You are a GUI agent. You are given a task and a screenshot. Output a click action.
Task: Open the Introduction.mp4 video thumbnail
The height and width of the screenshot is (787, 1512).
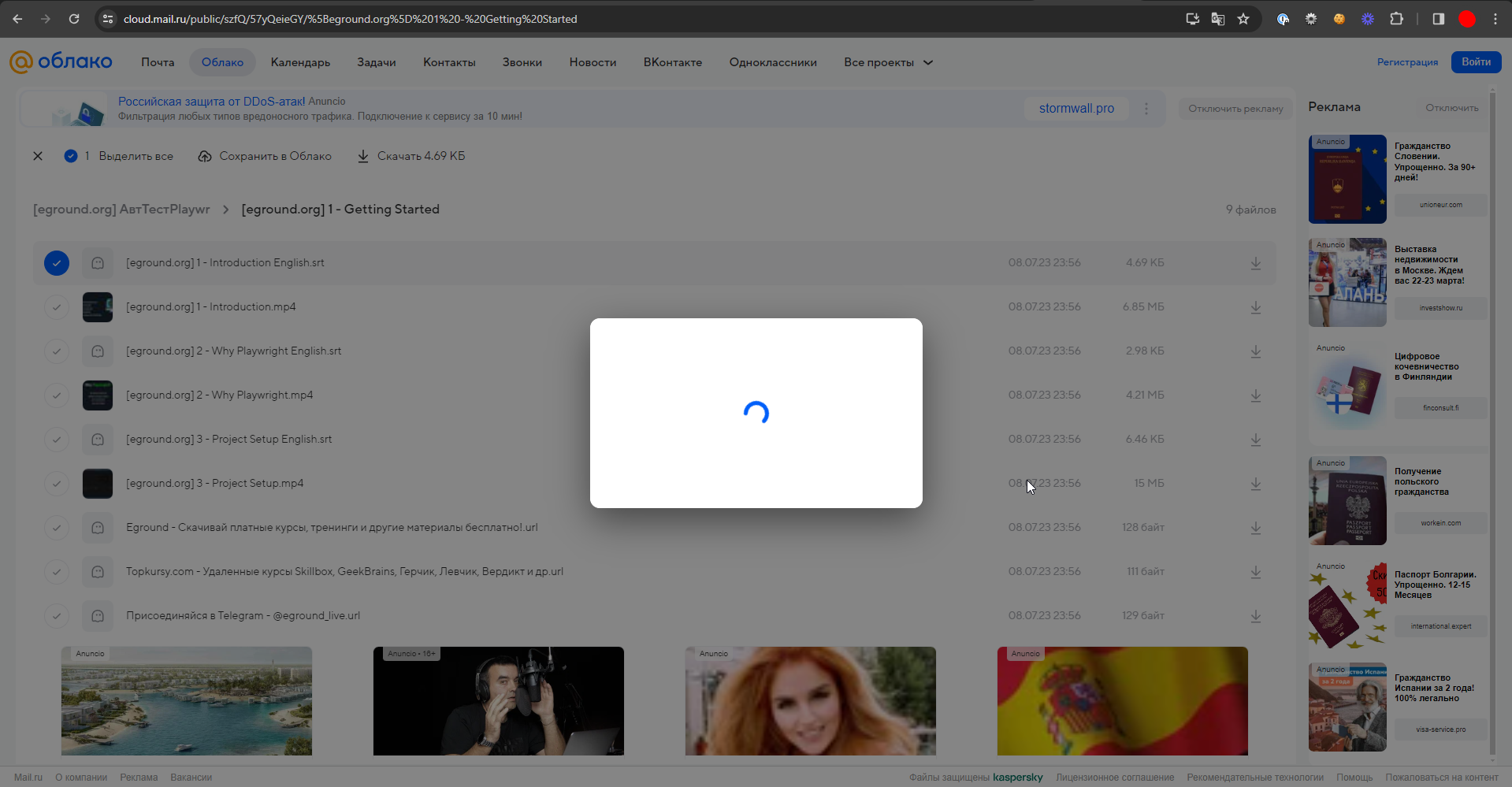click(98, 307)
